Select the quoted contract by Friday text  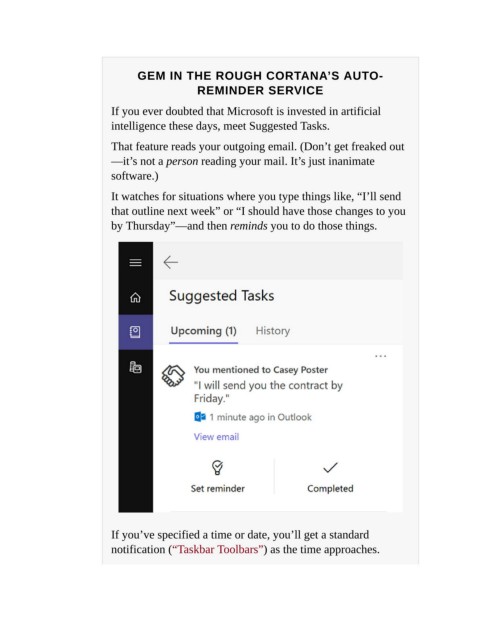coord(268,392)
